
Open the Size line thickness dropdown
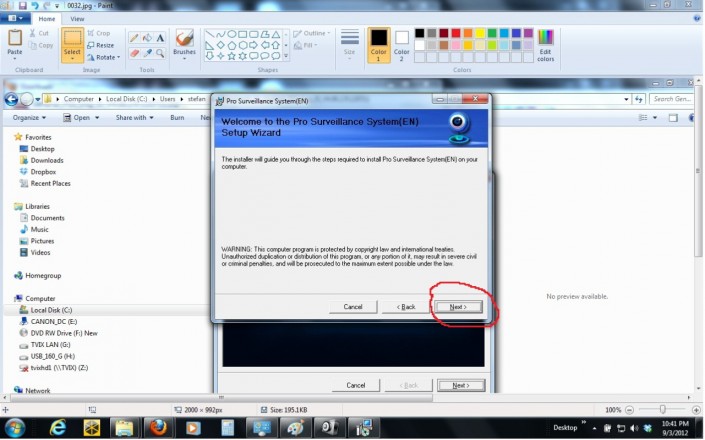tap(349, 44)
